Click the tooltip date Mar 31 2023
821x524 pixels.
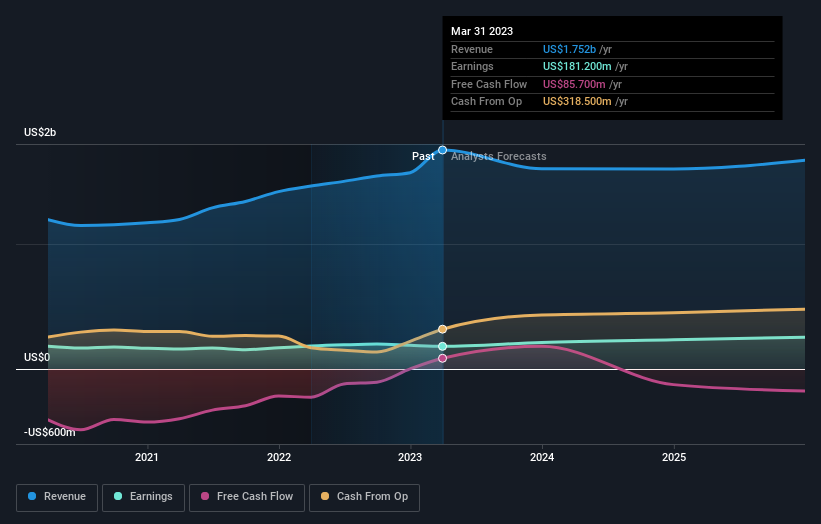point(482,31)
